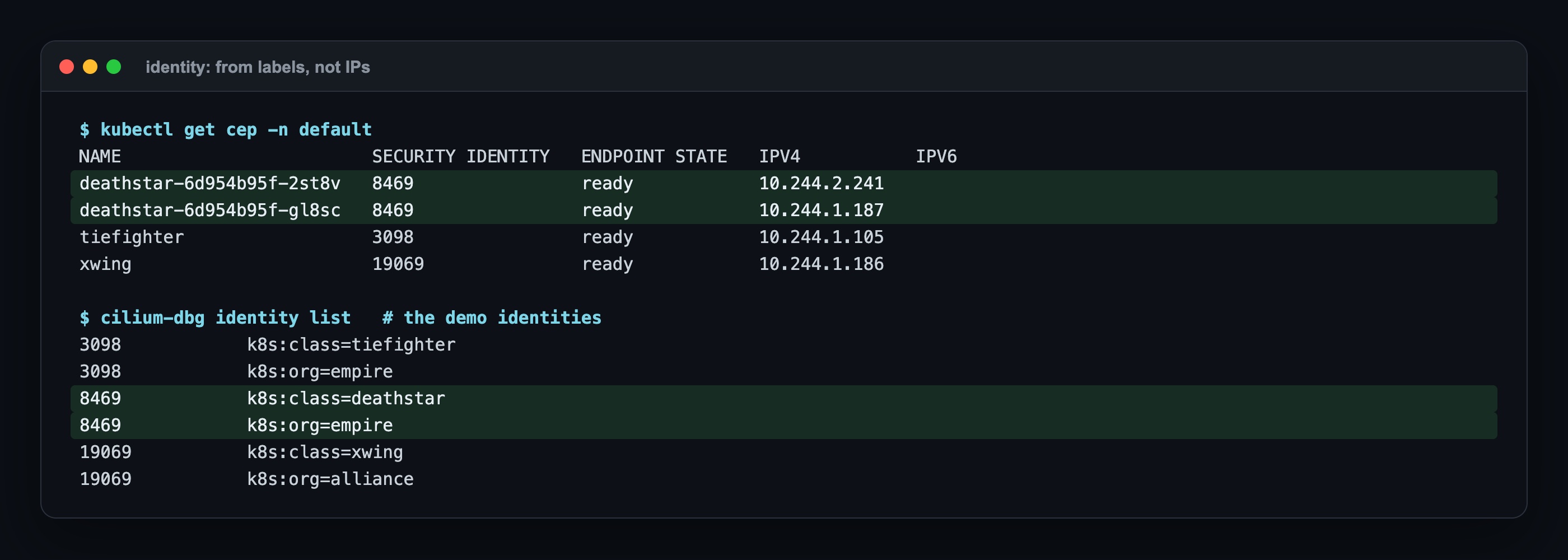Click the green maximize window dot

114,67
